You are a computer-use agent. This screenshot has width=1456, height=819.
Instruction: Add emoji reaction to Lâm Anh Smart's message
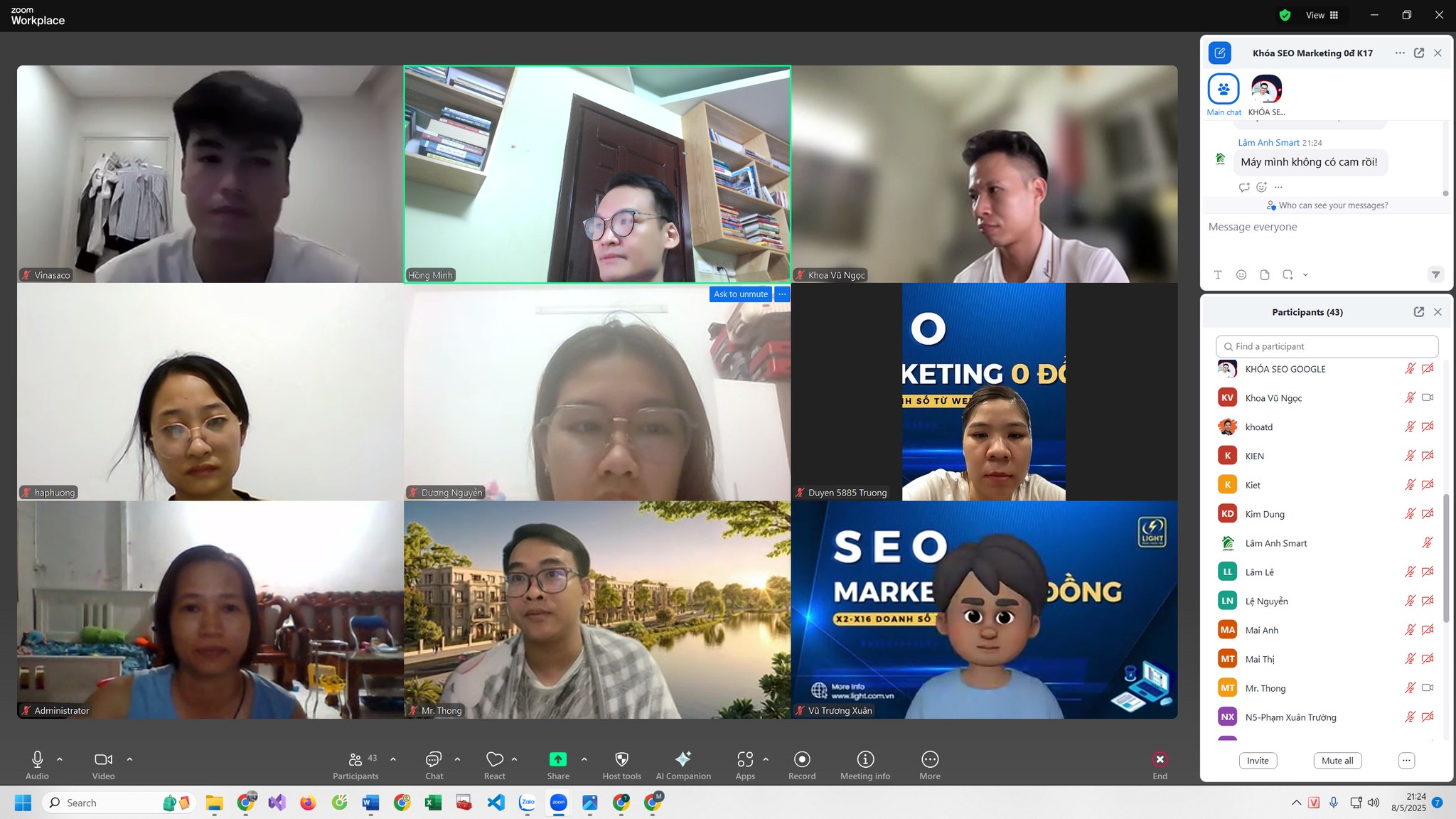point(1262,187)
